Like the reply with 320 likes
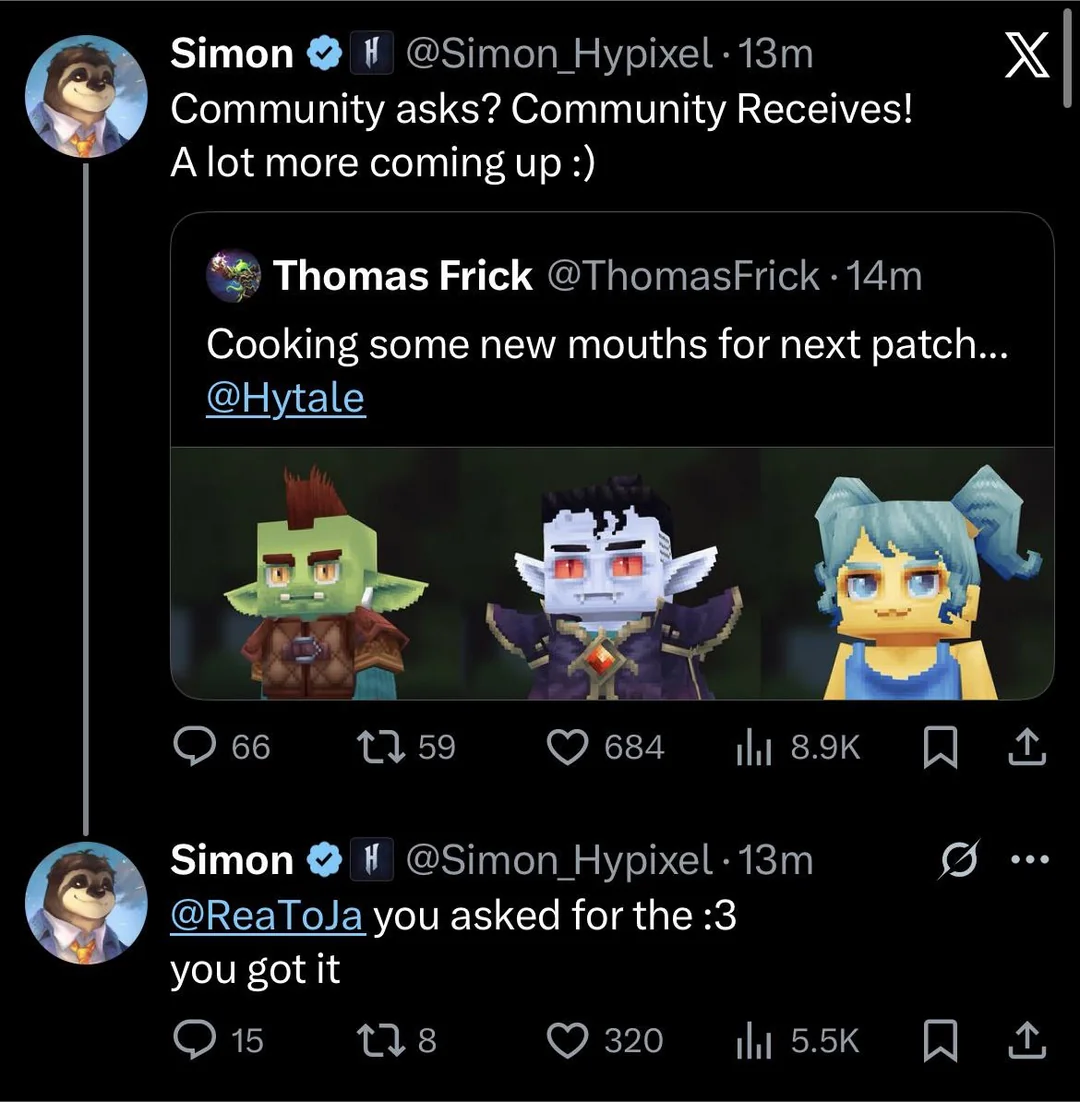1080x1102 pixels. coord(569,1041)
